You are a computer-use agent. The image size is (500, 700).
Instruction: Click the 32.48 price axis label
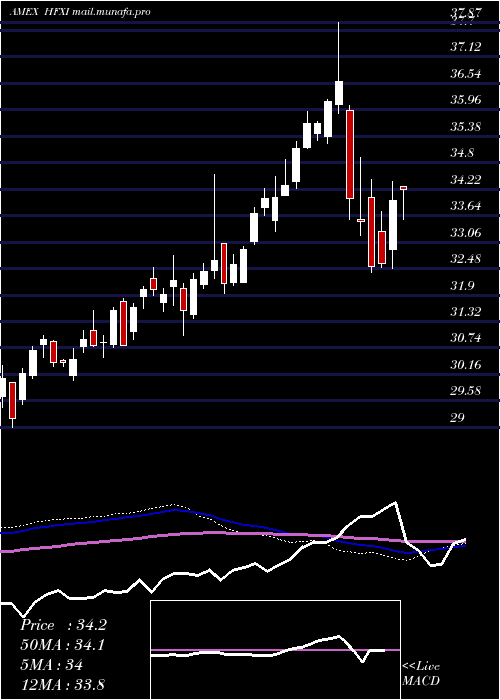[466, 259]
